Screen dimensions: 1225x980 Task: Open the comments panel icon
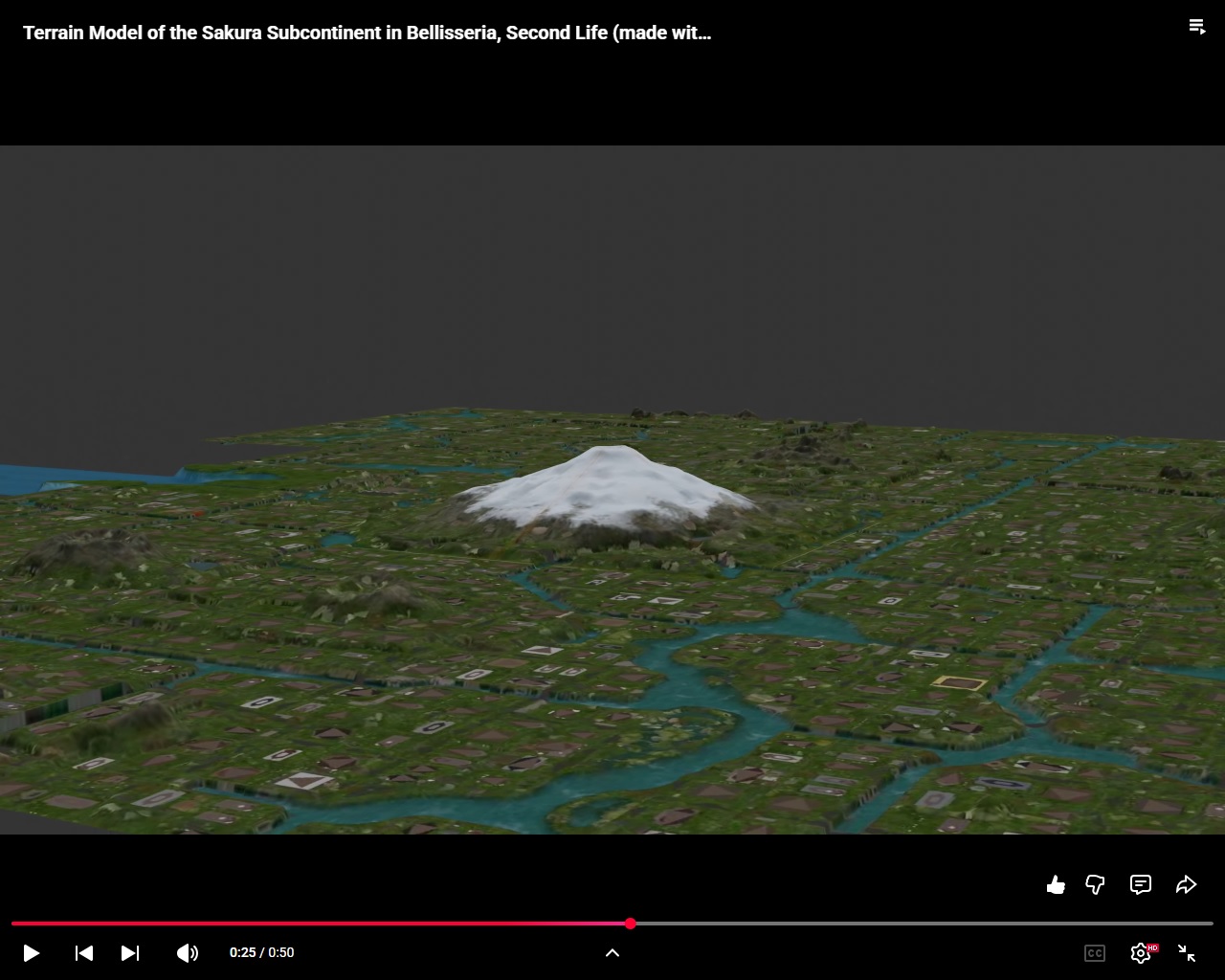[1141, 885]
